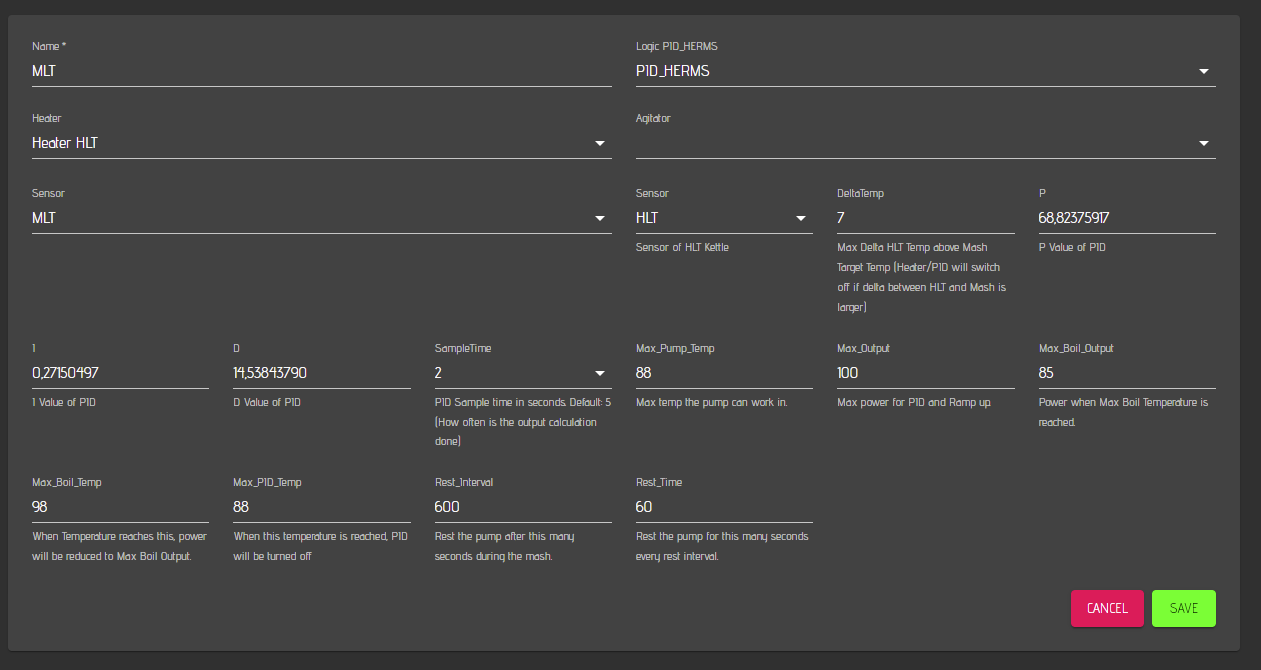Open the empty Agitator dropdown

click(x=924, y=143)
